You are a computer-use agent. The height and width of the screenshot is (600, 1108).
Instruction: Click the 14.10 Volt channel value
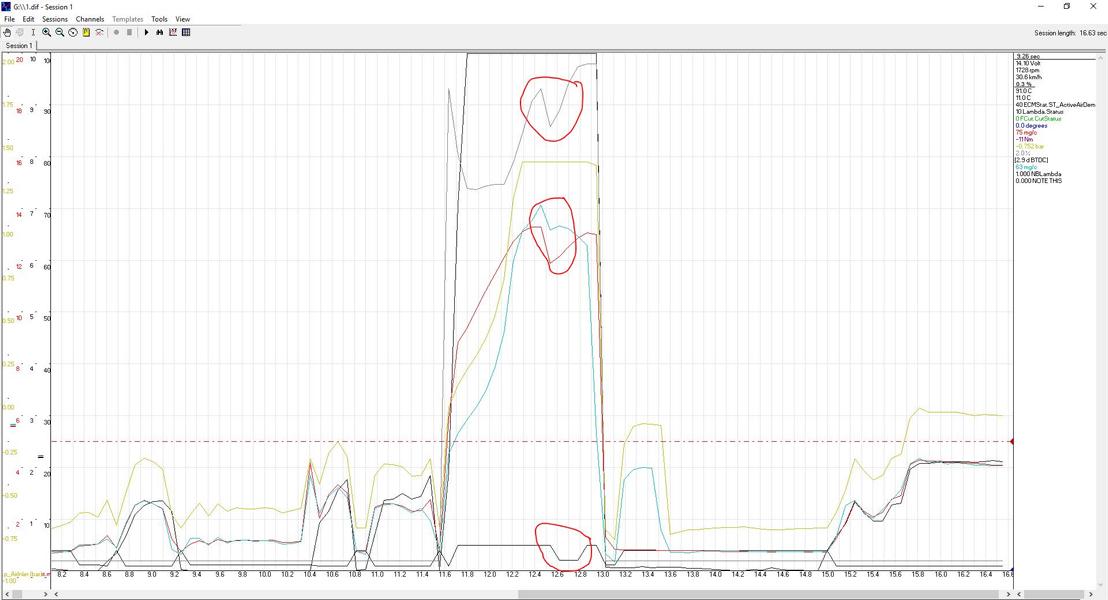pyautogui.click(x=1027, y=63)
